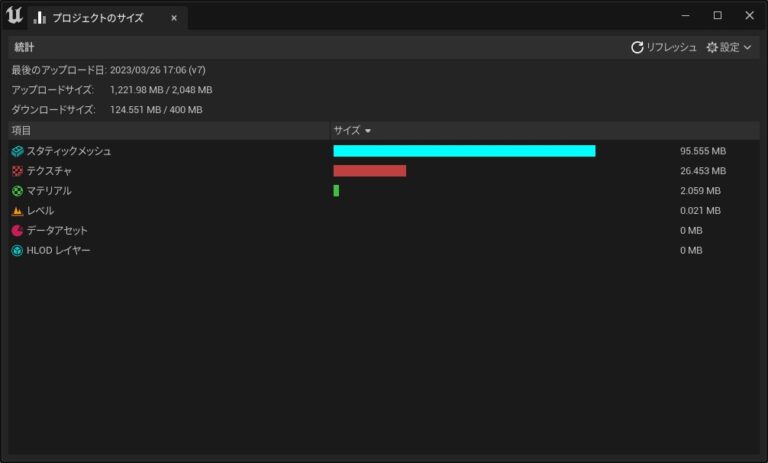
Task: Select the スタティックメッシュ row
Action: click(x=69, y=151)
